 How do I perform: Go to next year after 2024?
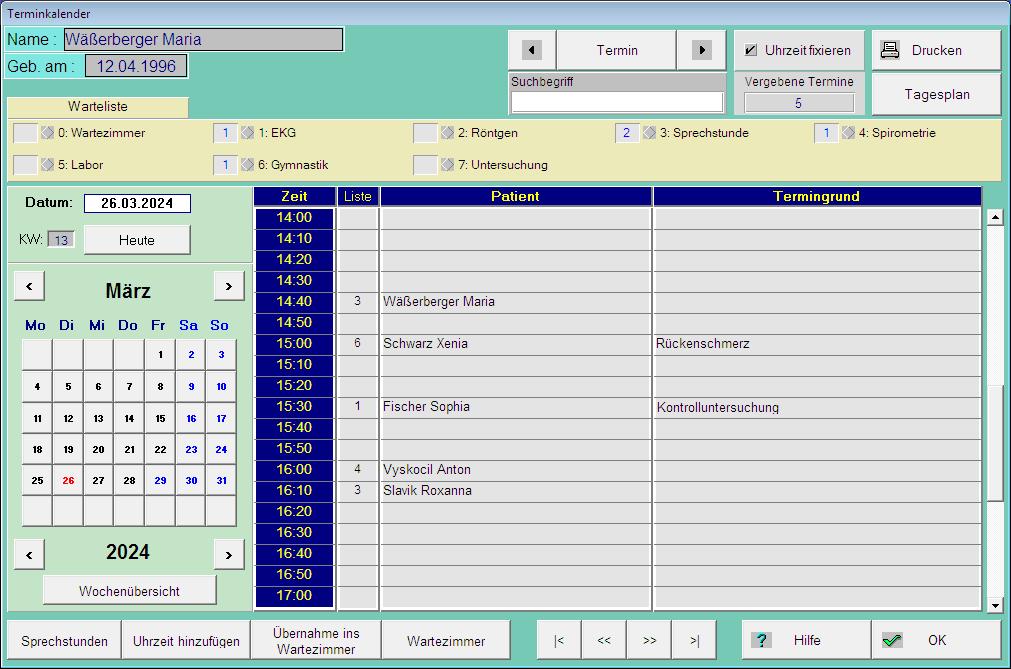tap(229, 555)
